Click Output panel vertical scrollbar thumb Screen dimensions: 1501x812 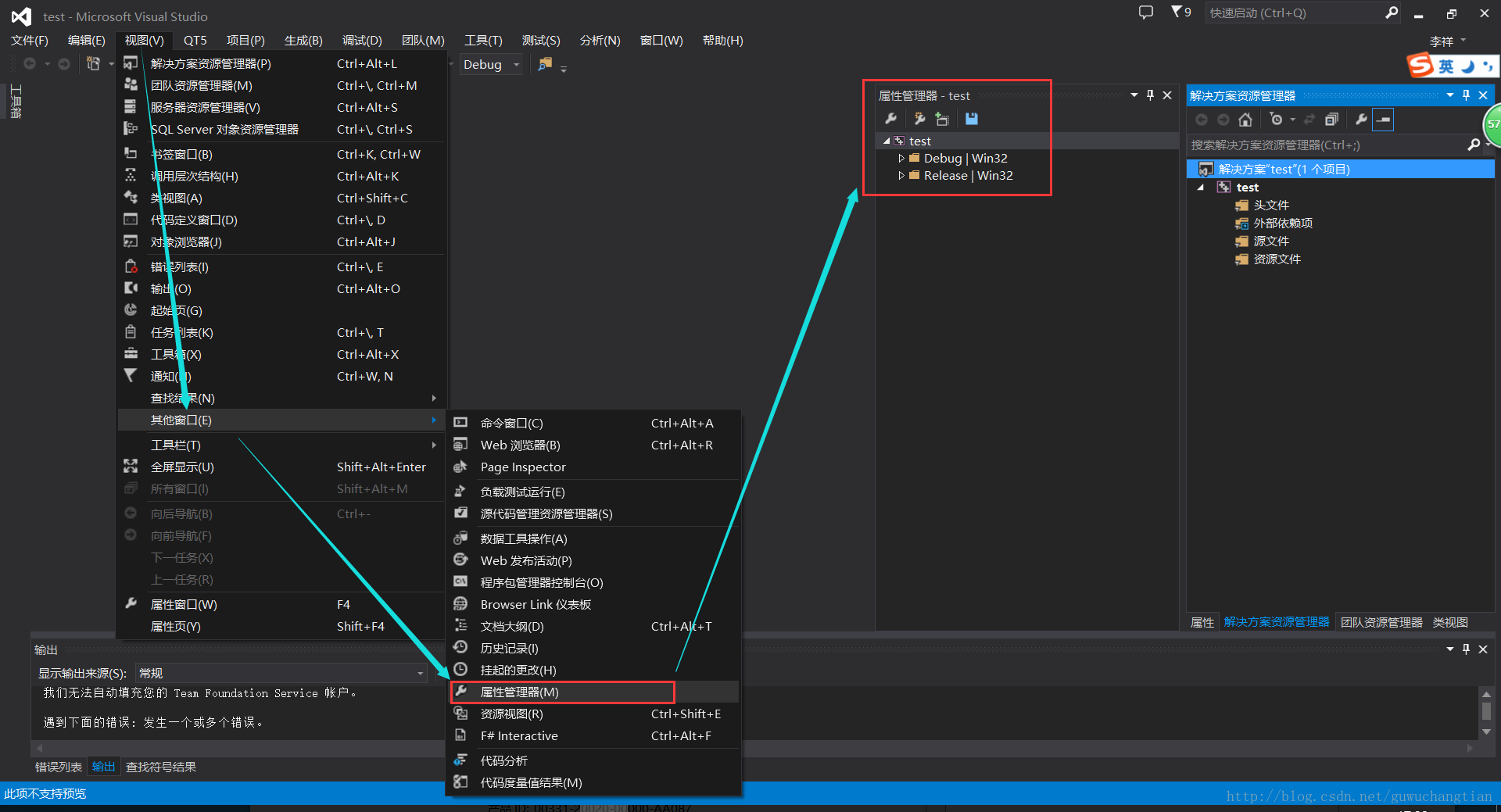(x=1486, y=711)
